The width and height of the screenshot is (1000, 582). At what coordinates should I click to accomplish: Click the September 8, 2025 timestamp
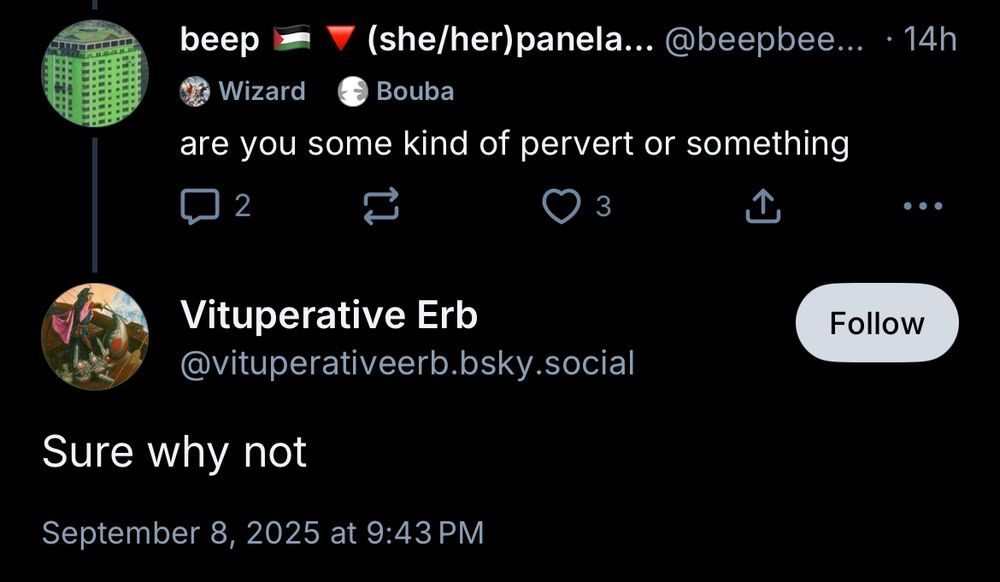(264, 533)
